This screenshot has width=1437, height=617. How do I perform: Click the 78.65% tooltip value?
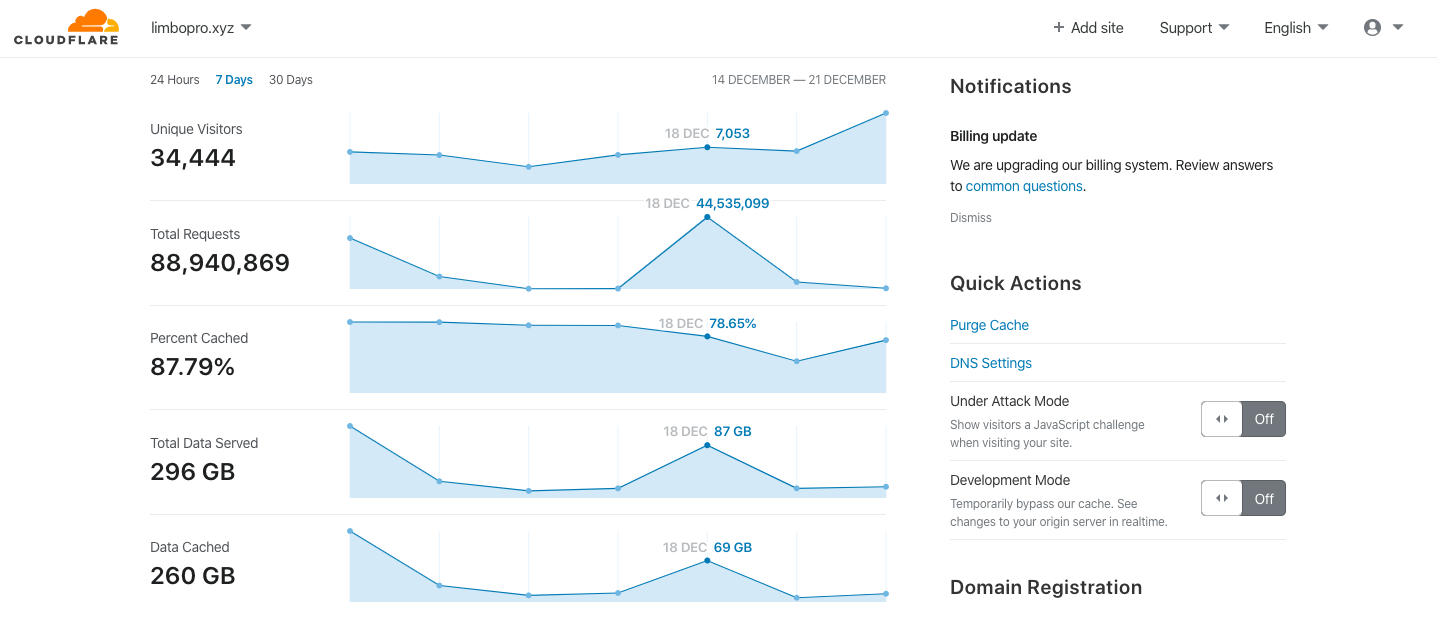(x=733, y=324)
